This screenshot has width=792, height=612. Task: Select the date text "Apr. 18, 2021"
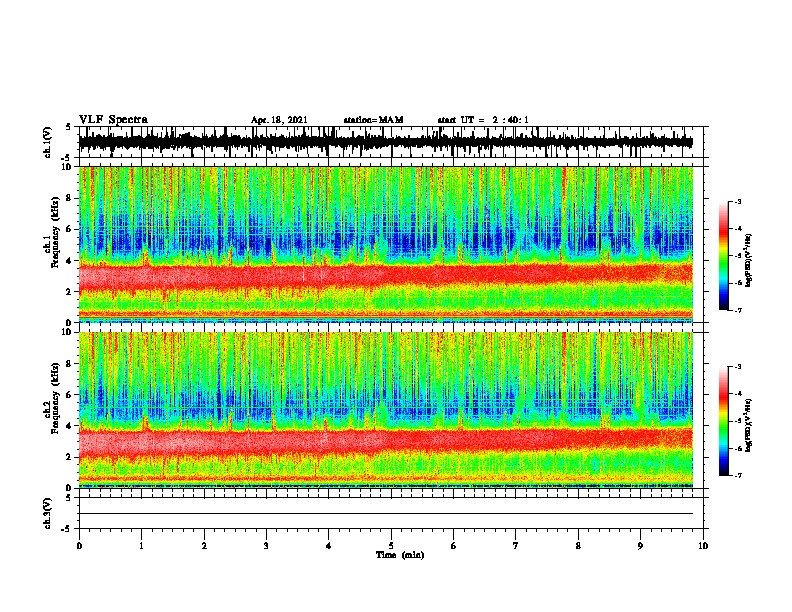(279, 120)
